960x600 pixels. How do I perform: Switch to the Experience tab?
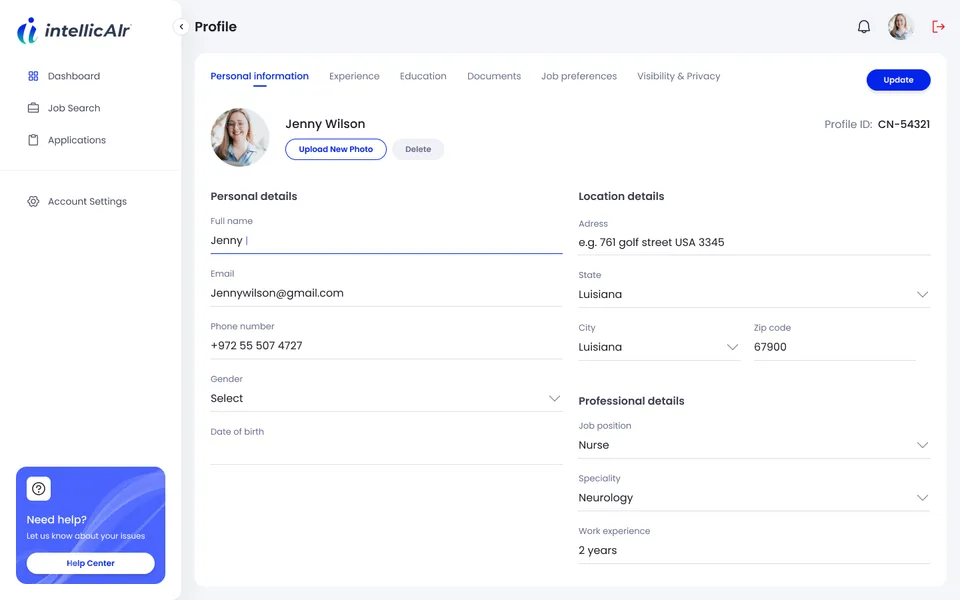(354, 76)
